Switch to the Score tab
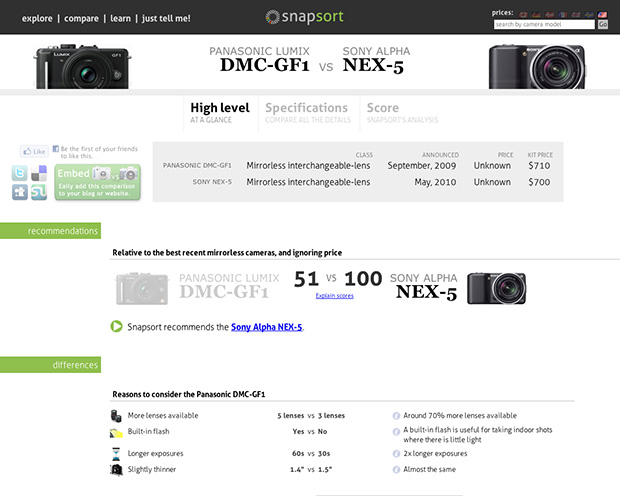The image size is (620, 496). (x=402, y=113)
